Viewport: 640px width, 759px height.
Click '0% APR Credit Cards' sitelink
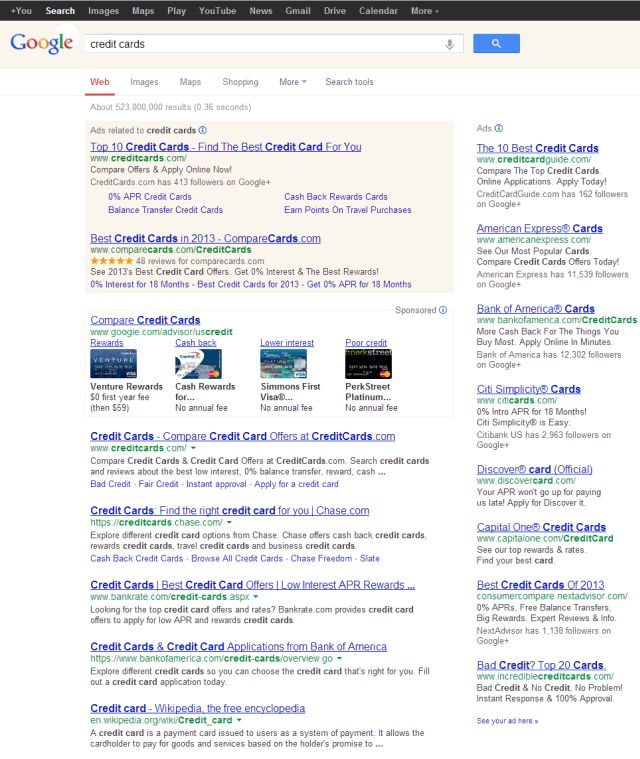click(x=150, y=197)
